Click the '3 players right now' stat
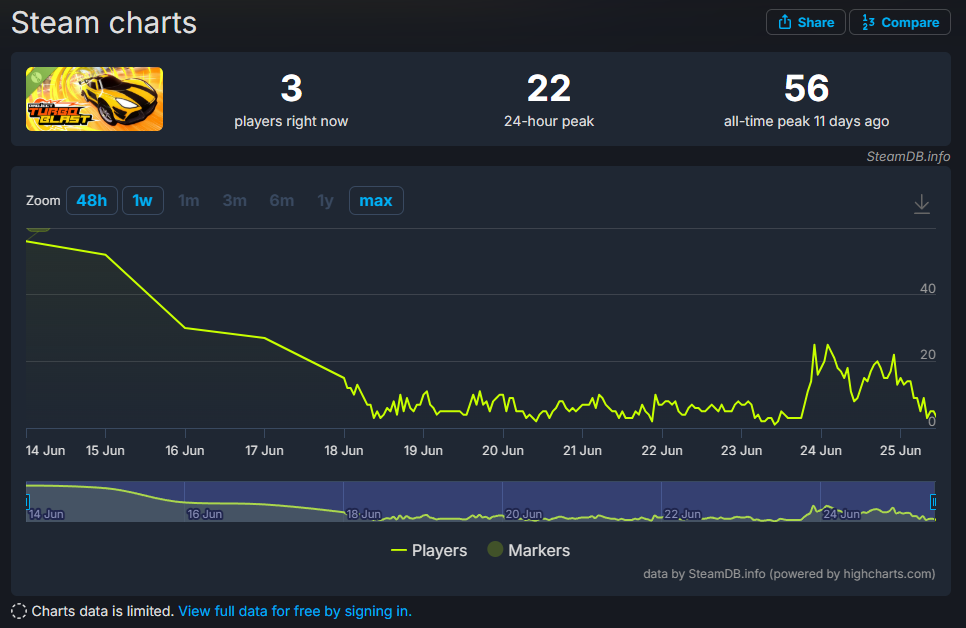Screen dimensions: 966x628 pyautogui.click(x=291, y=100)
